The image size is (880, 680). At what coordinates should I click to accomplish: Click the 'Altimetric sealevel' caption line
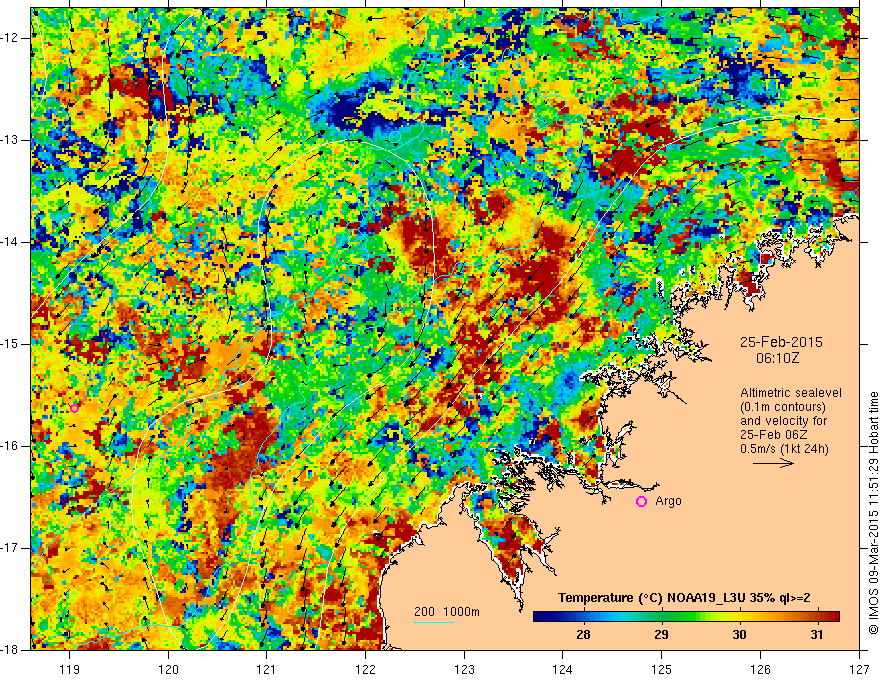pyautogui.click(x=791, y=393)
